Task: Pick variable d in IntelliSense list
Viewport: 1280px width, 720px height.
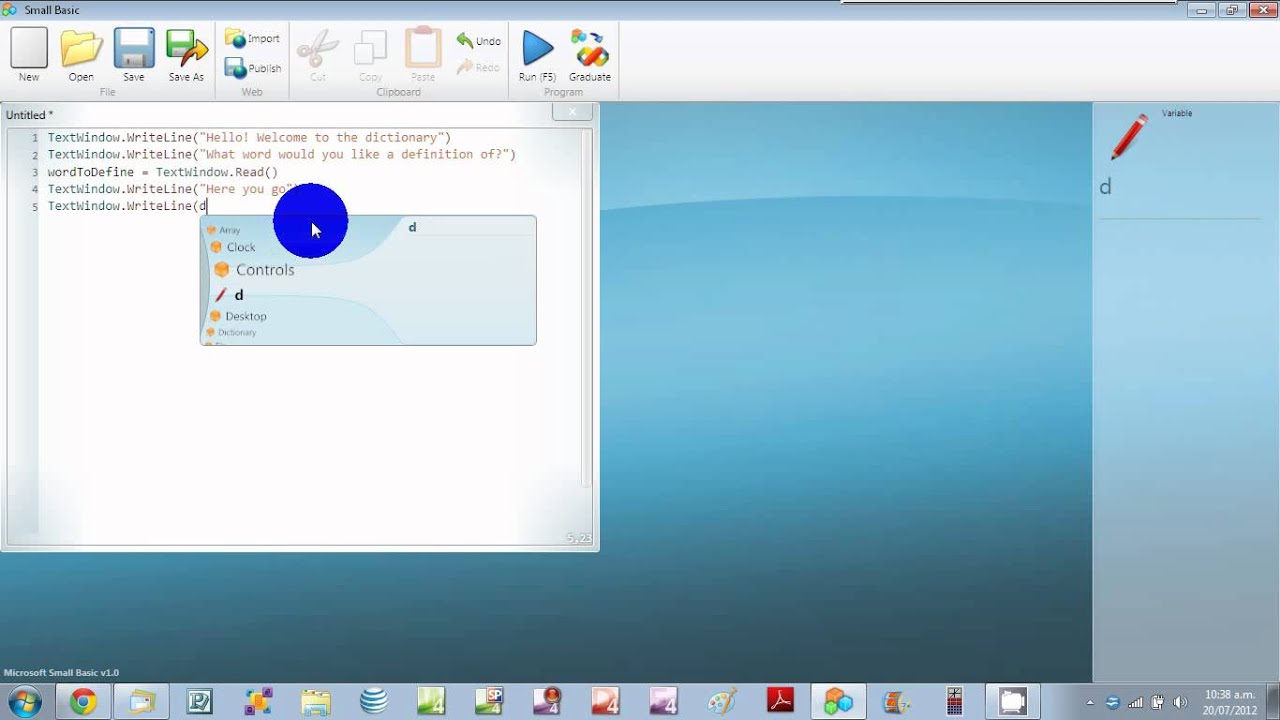Action: tap(229, 295)
